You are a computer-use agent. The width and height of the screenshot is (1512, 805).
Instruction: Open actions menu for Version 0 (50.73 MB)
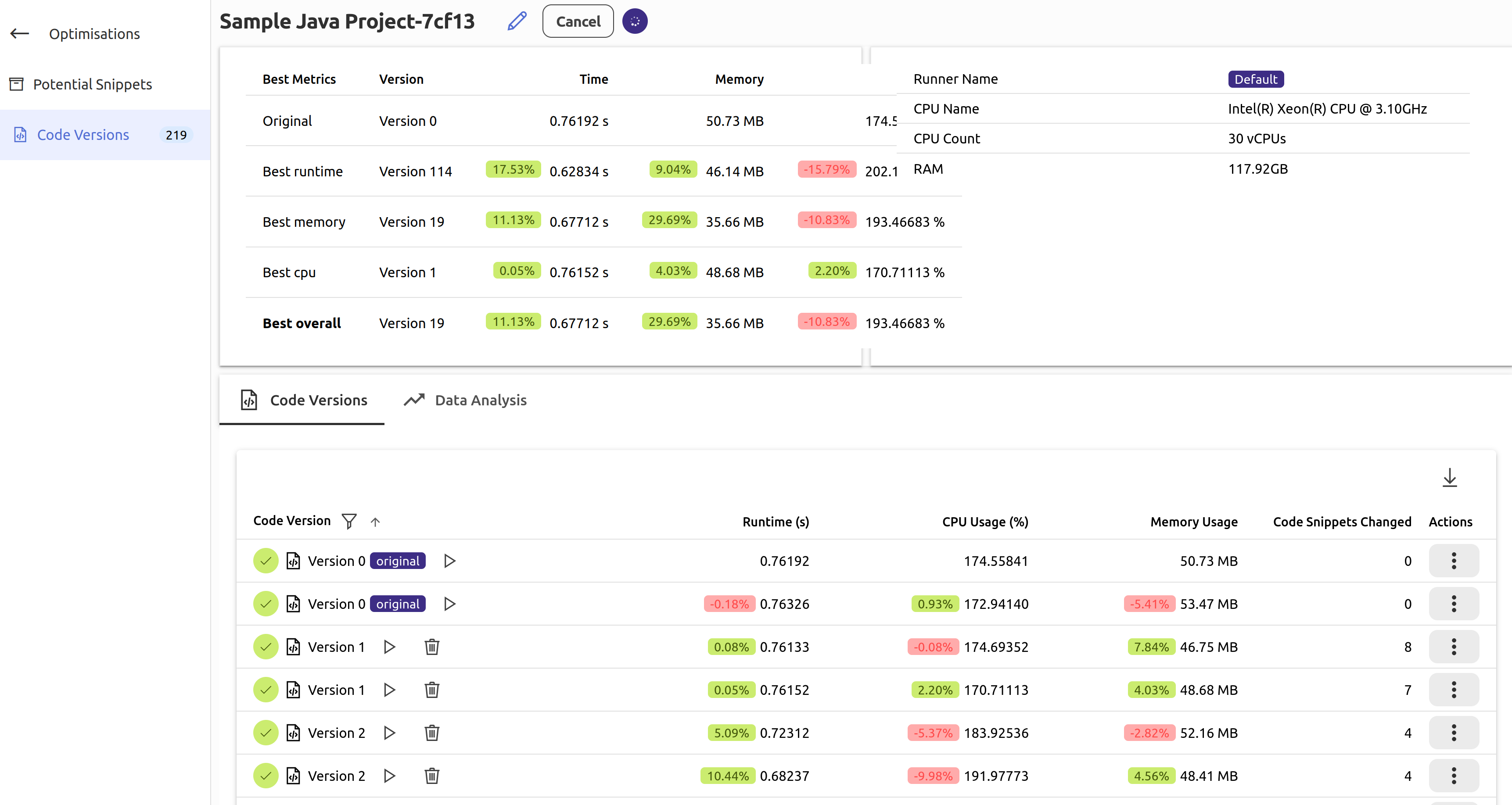[x=1453, y=561]
